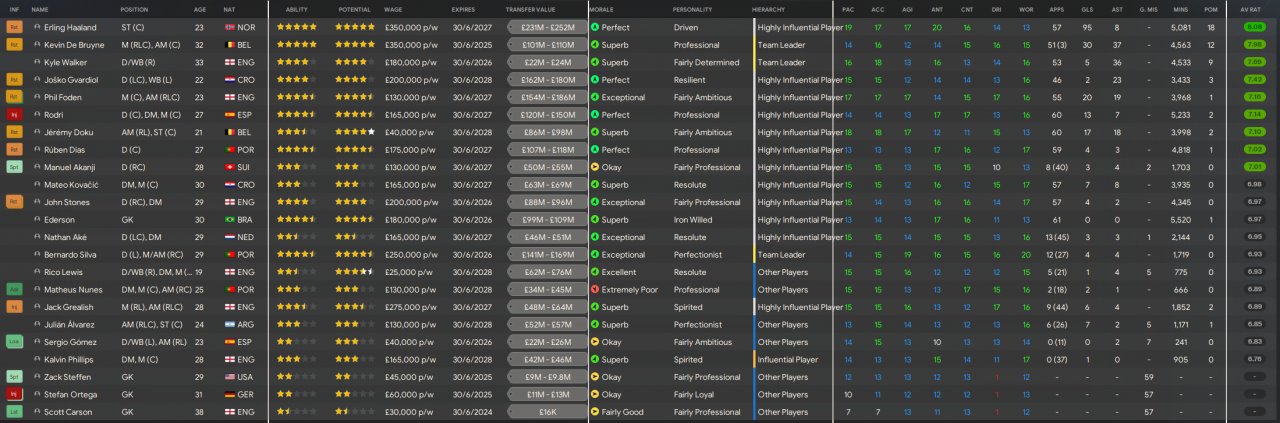Click the injury badge next to Jérémy Doku
The width and height of the screenshot is (1280, 423).
[14, 133]
